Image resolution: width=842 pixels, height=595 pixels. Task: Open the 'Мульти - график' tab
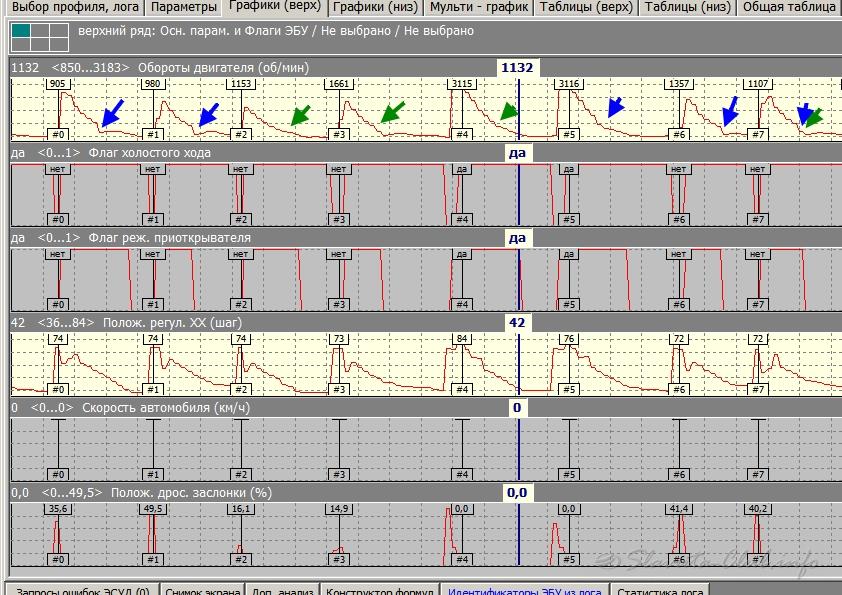point(479,7)
